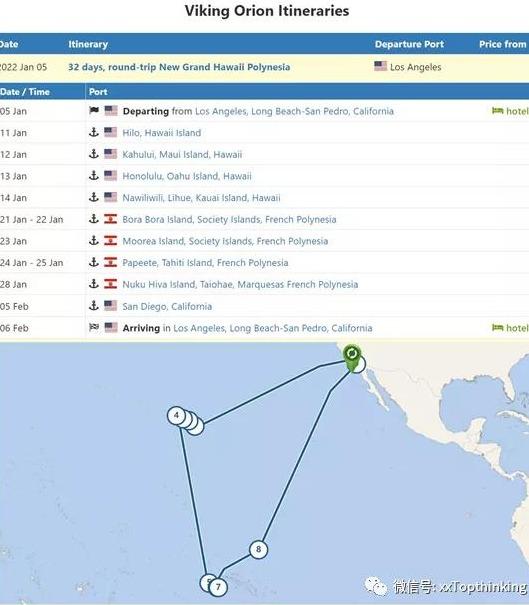Screen dimensions: 529x605
Task: Click the Itinerary column header
Action: (x=88, y=44)
